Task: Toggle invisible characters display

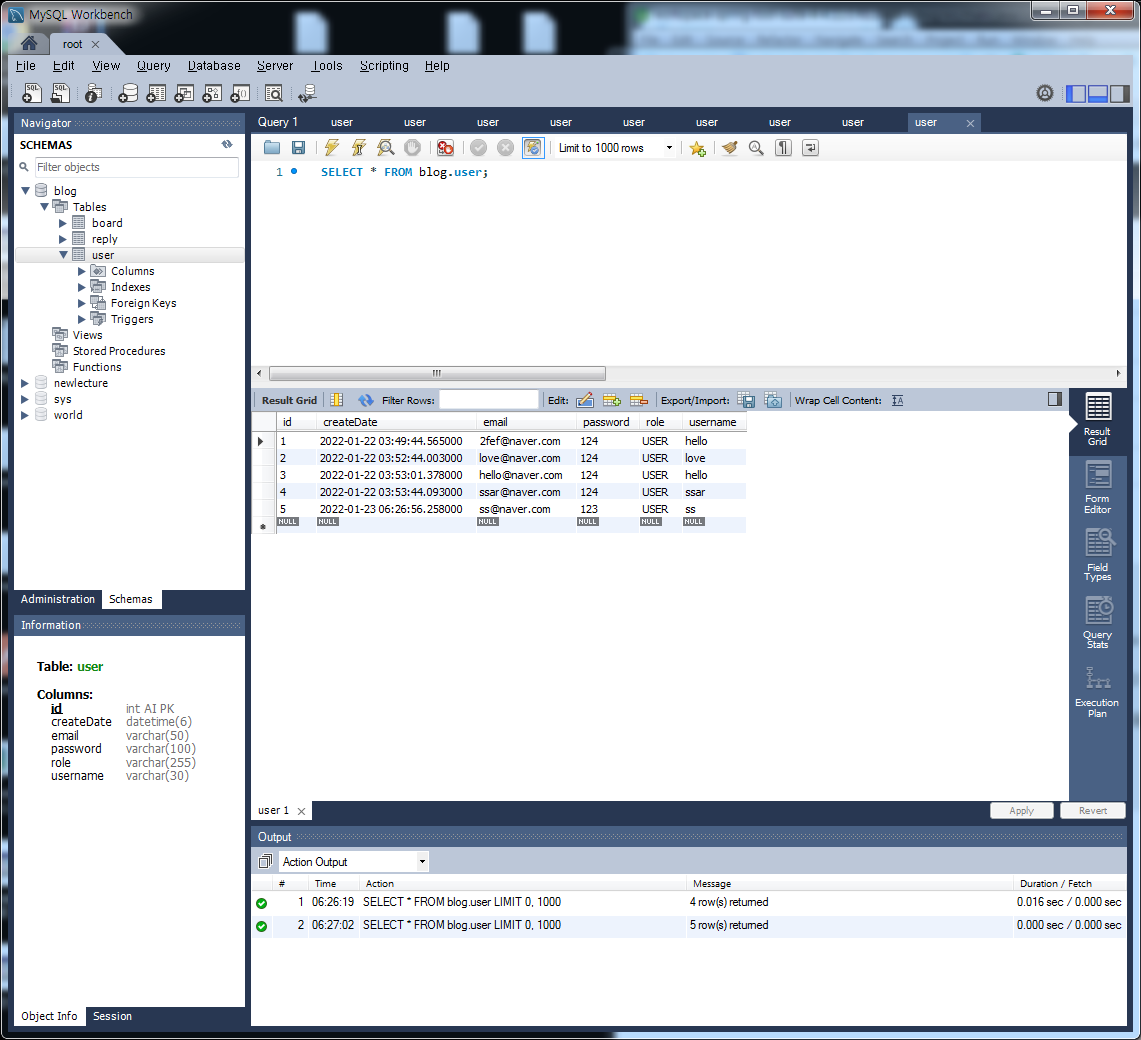Action: pos(783,148)
